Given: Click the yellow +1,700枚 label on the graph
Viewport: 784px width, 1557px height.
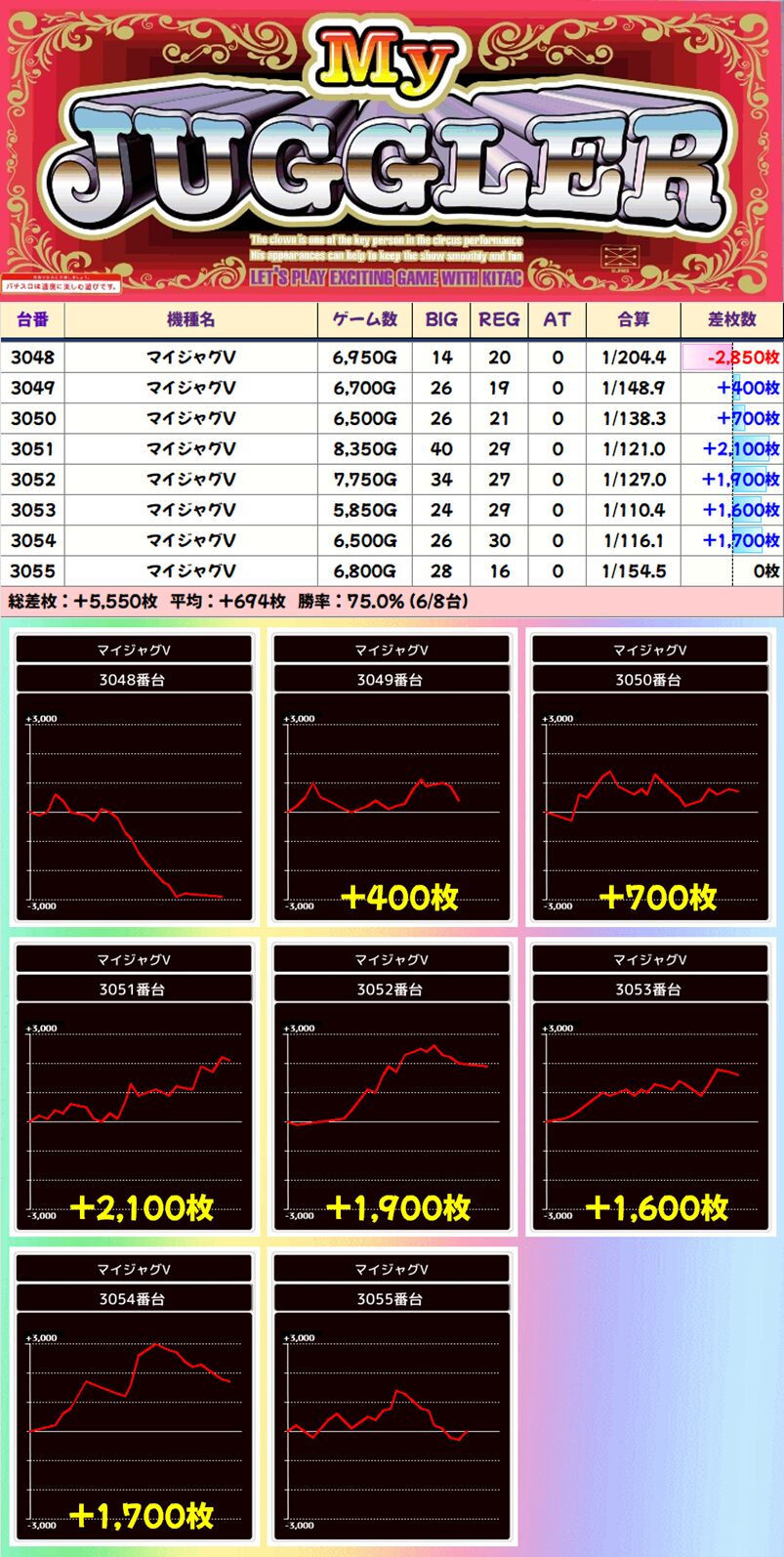Looking at the screenshot, I should [142, 1516].
